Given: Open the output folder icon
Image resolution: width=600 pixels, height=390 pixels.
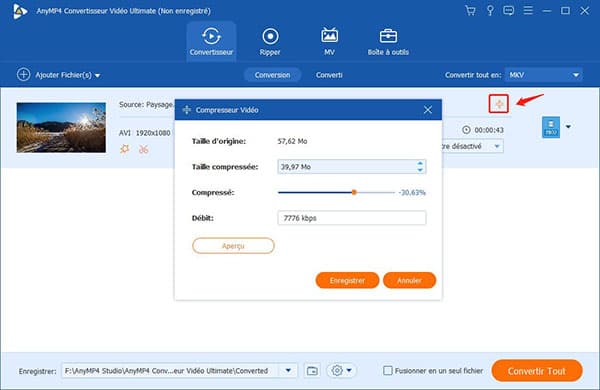Looking at the screenshot, I should (312, 370).
